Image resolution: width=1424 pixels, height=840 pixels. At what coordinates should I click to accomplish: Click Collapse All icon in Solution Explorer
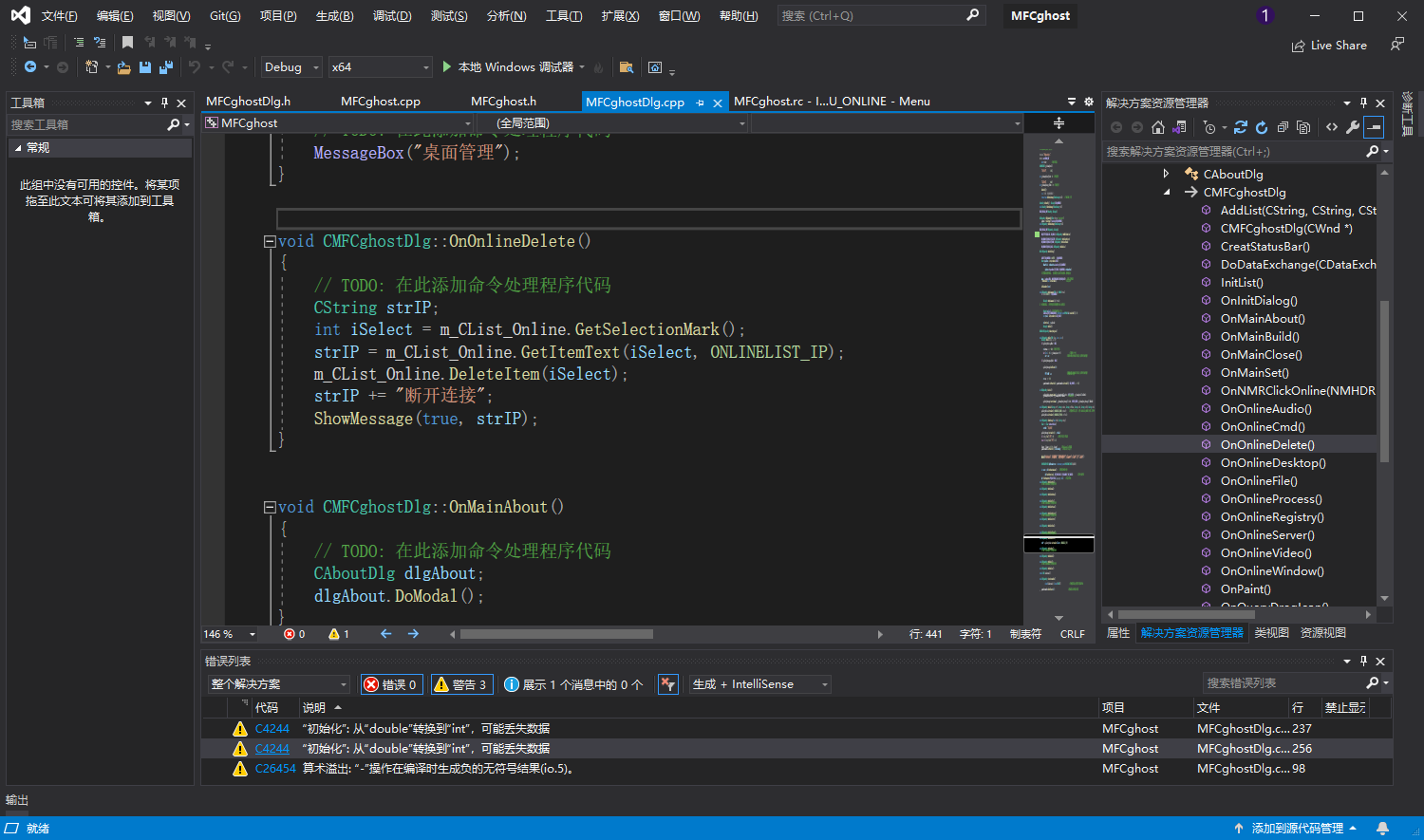(1283, 127)
